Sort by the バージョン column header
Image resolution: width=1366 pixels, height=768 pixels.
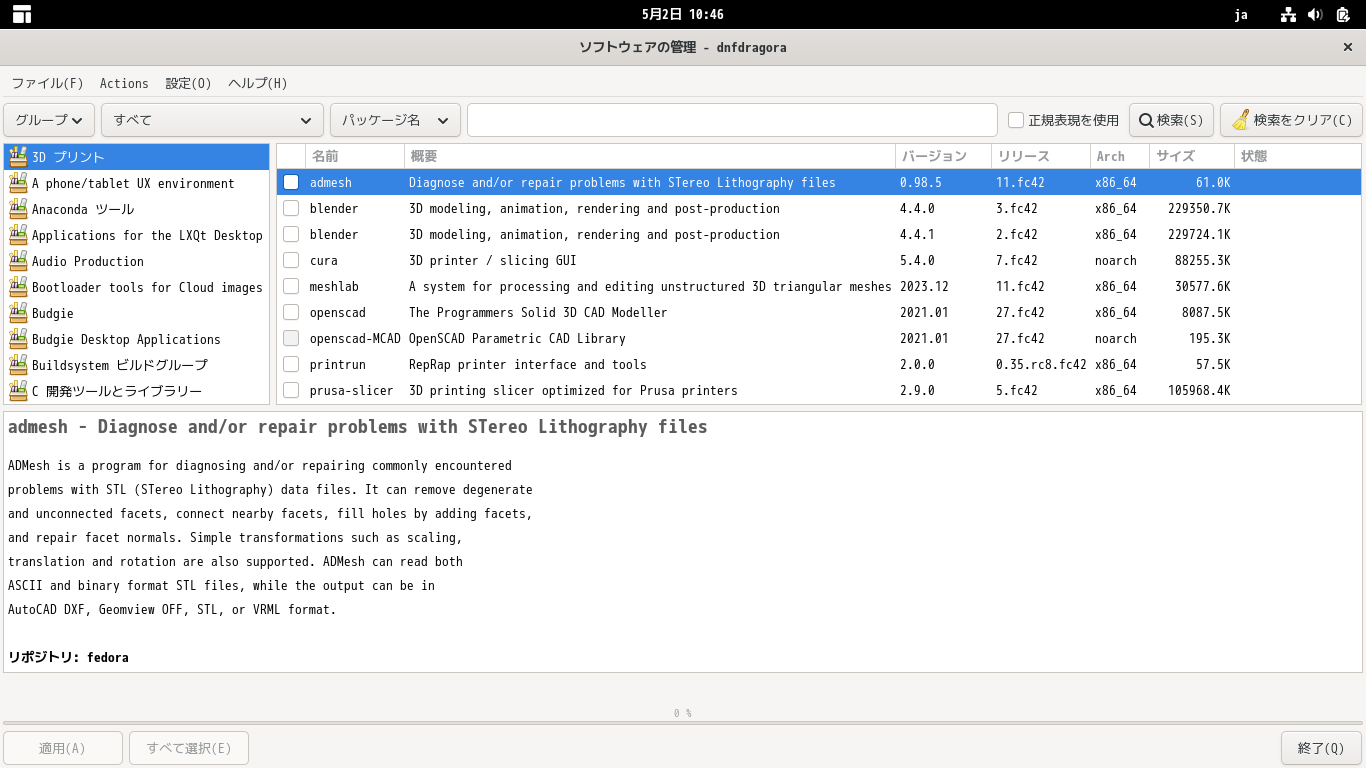coord(943,156)
